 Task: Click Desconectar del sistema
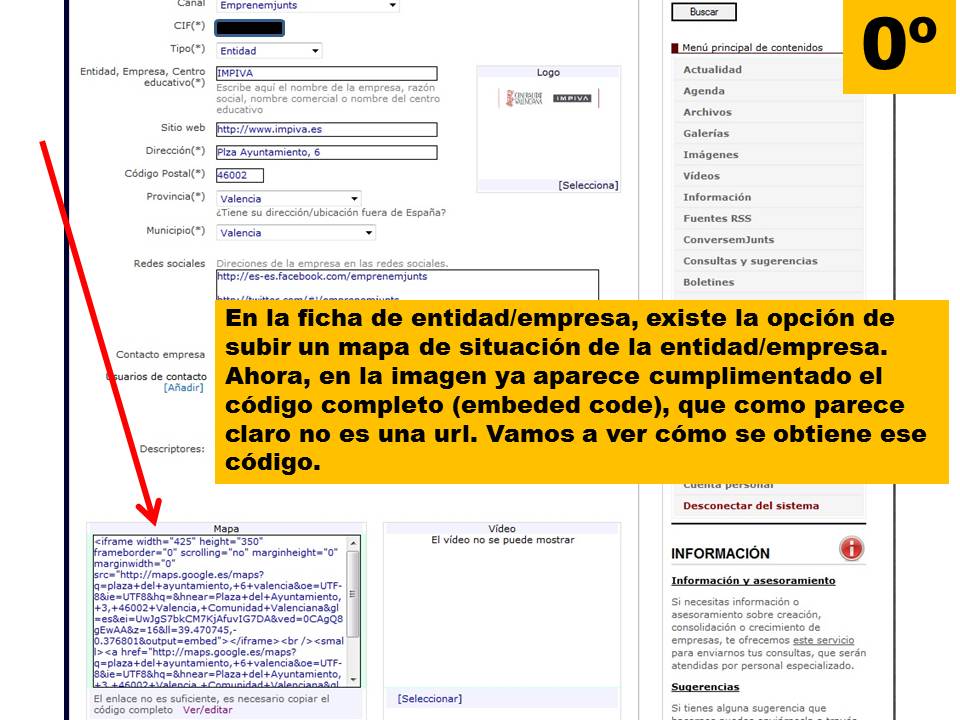(750, 506)
